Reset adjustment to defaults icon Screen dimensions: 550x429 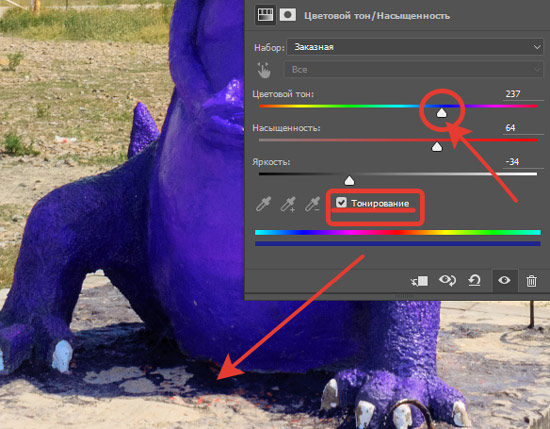tap(474, 281)
